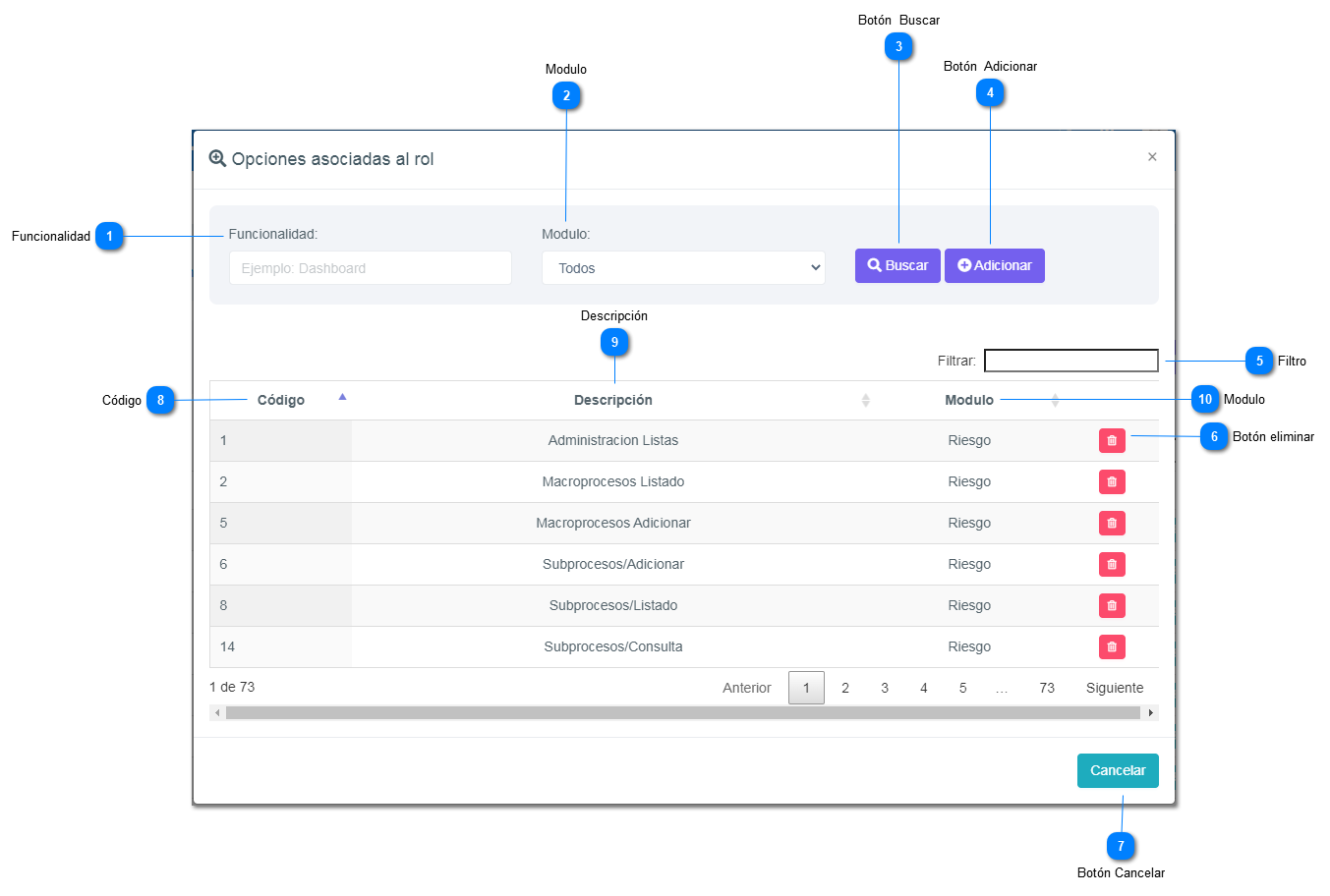Focus the Funcionalidad text input
The width and height of the screenshot is (1330, 896).
371,268
